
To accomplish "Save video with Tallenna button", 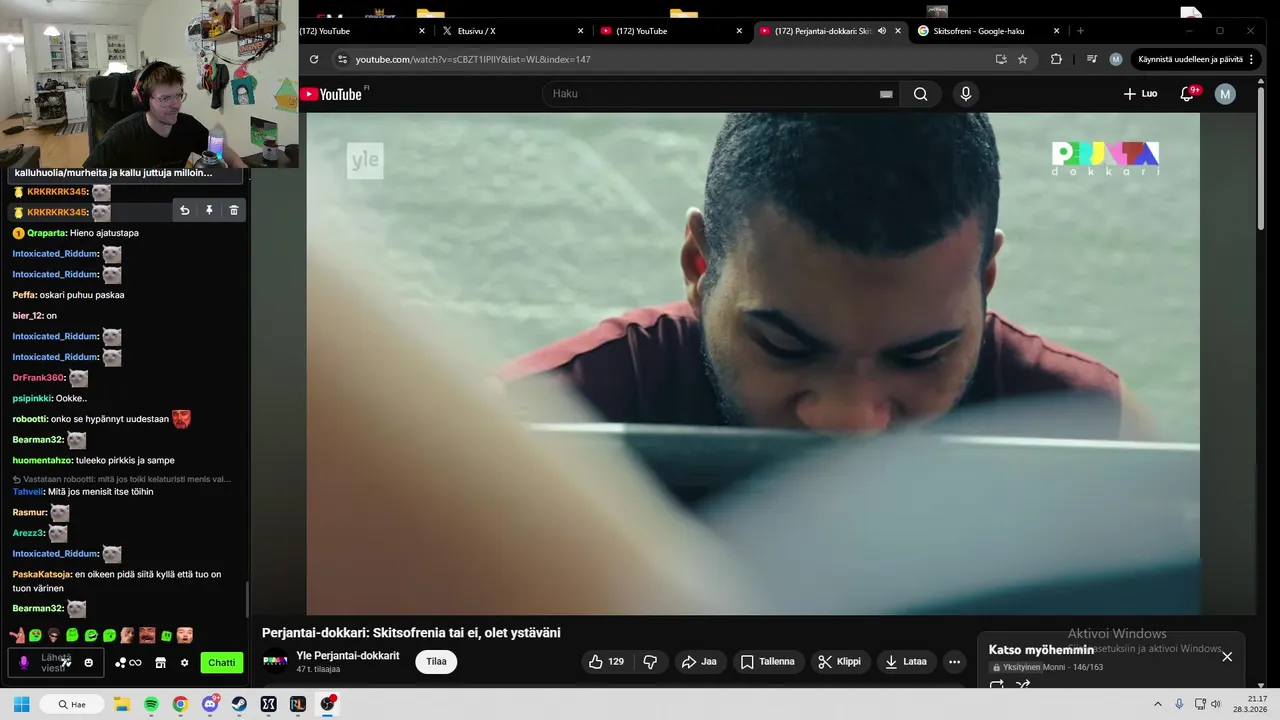I will [x=768, y=662].
